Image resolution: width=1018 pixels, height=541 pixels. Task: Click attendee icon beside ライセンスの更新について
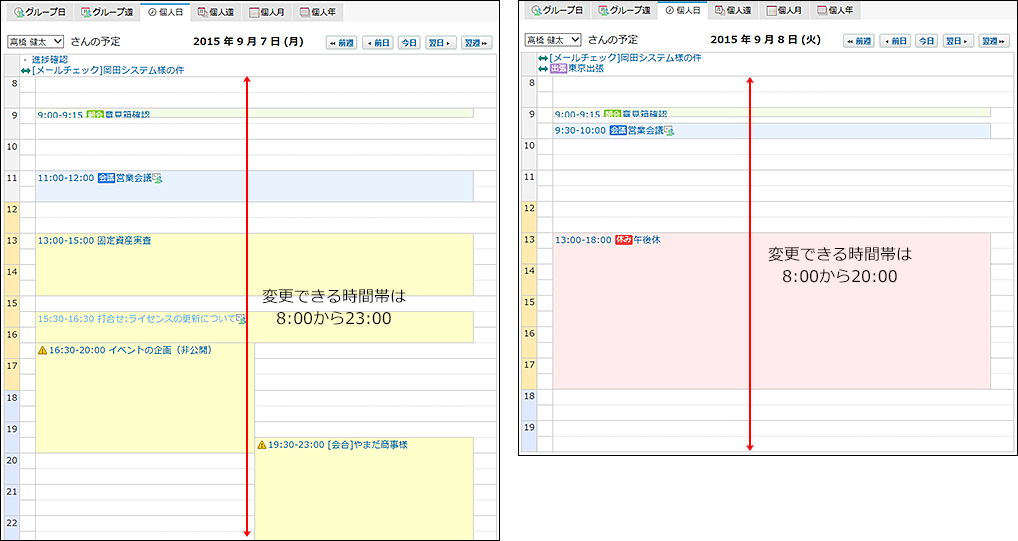[241, 319]
